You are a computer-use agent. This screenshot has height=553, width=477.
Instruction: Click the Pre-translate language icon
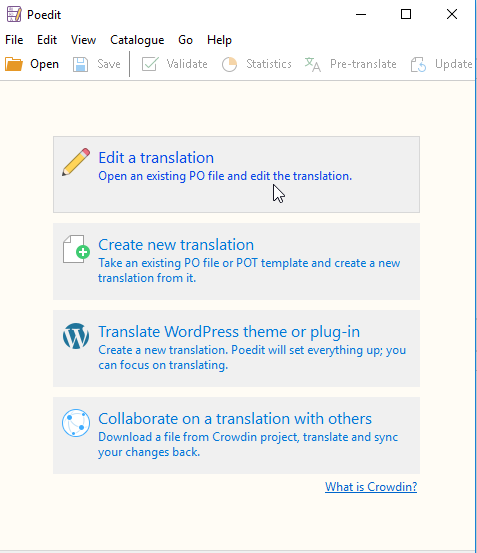[x=312, y=65]
